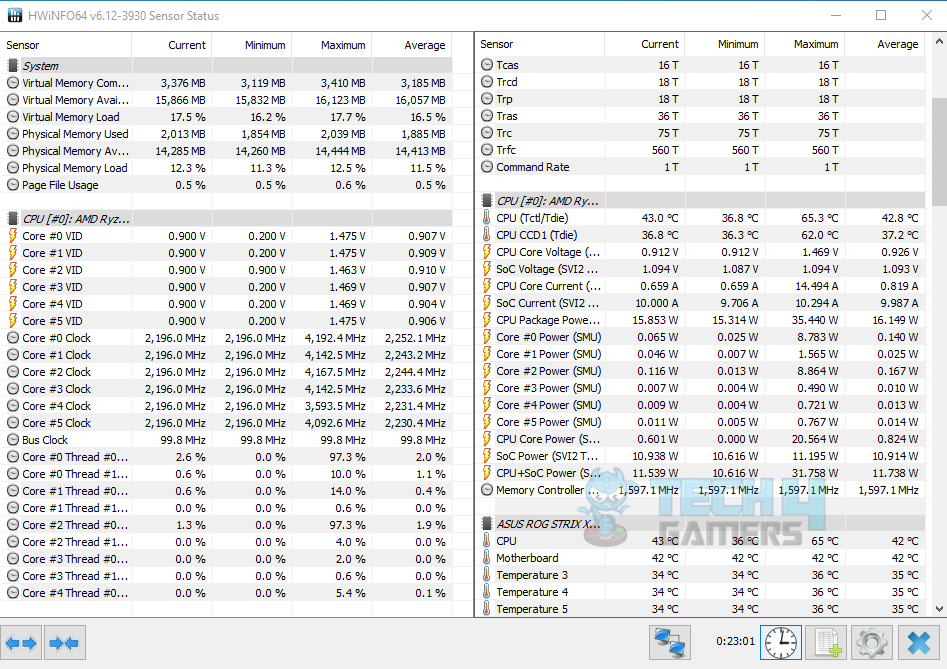Click the expand columns arrows button
Image resolution: width=947 pixels, height=669 pixels.
21,643
